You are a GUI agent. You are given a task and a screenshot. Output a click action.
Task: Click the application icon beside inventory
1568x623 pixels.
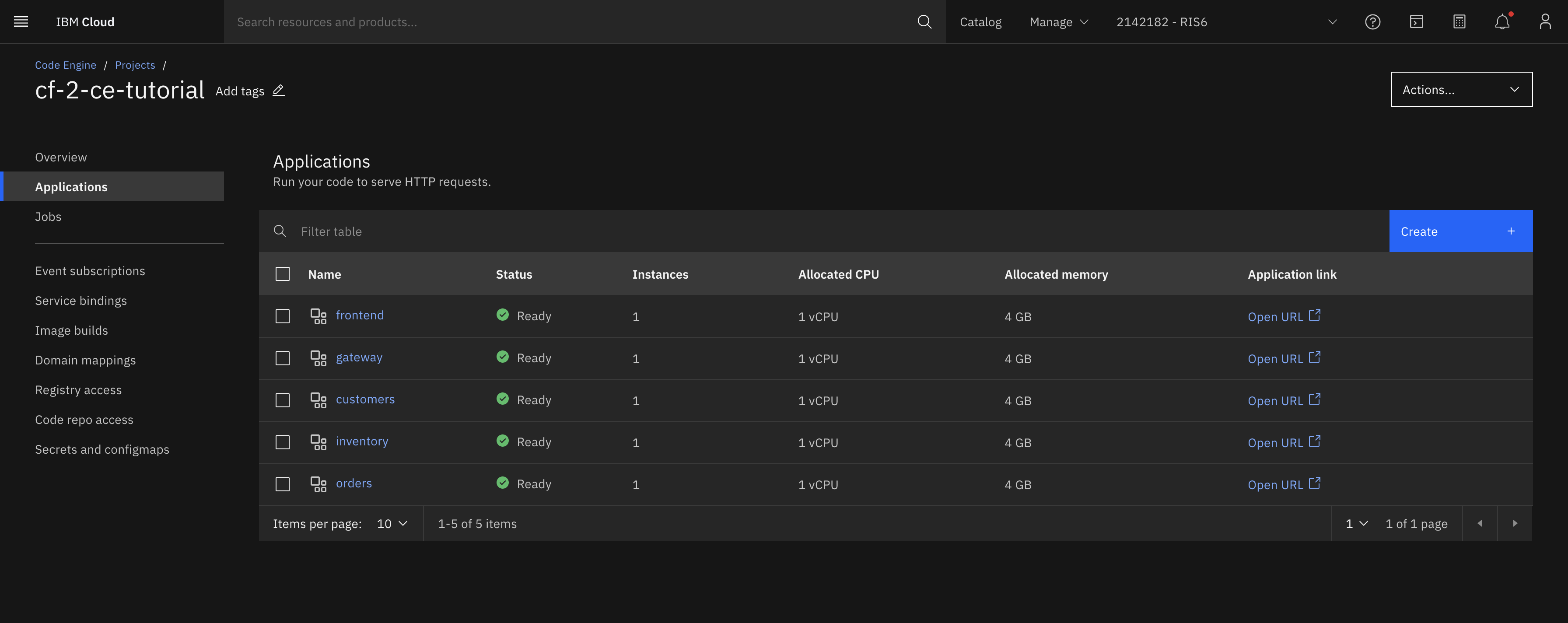tap(318, 442)
